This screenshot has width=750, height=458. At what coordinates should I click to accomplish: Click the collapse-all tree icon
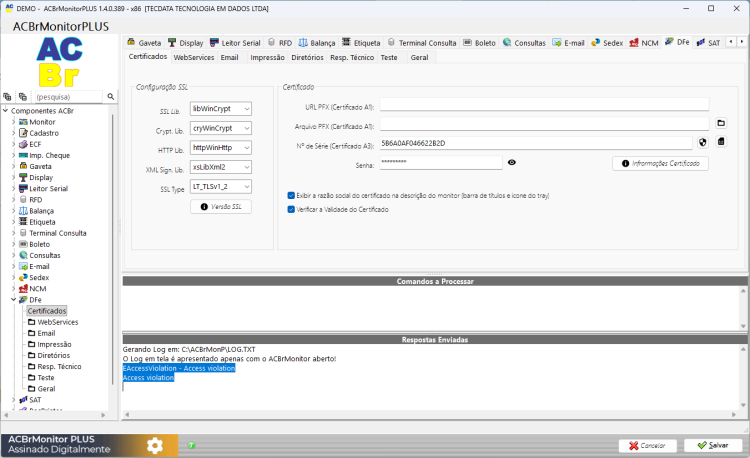pos(22,97)
